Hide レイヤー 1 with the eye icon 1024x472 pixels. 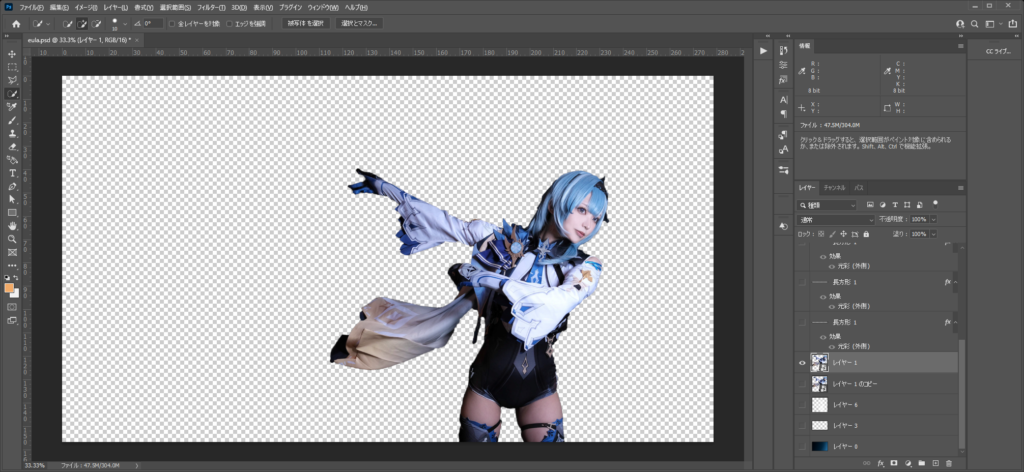coord(803,362)
